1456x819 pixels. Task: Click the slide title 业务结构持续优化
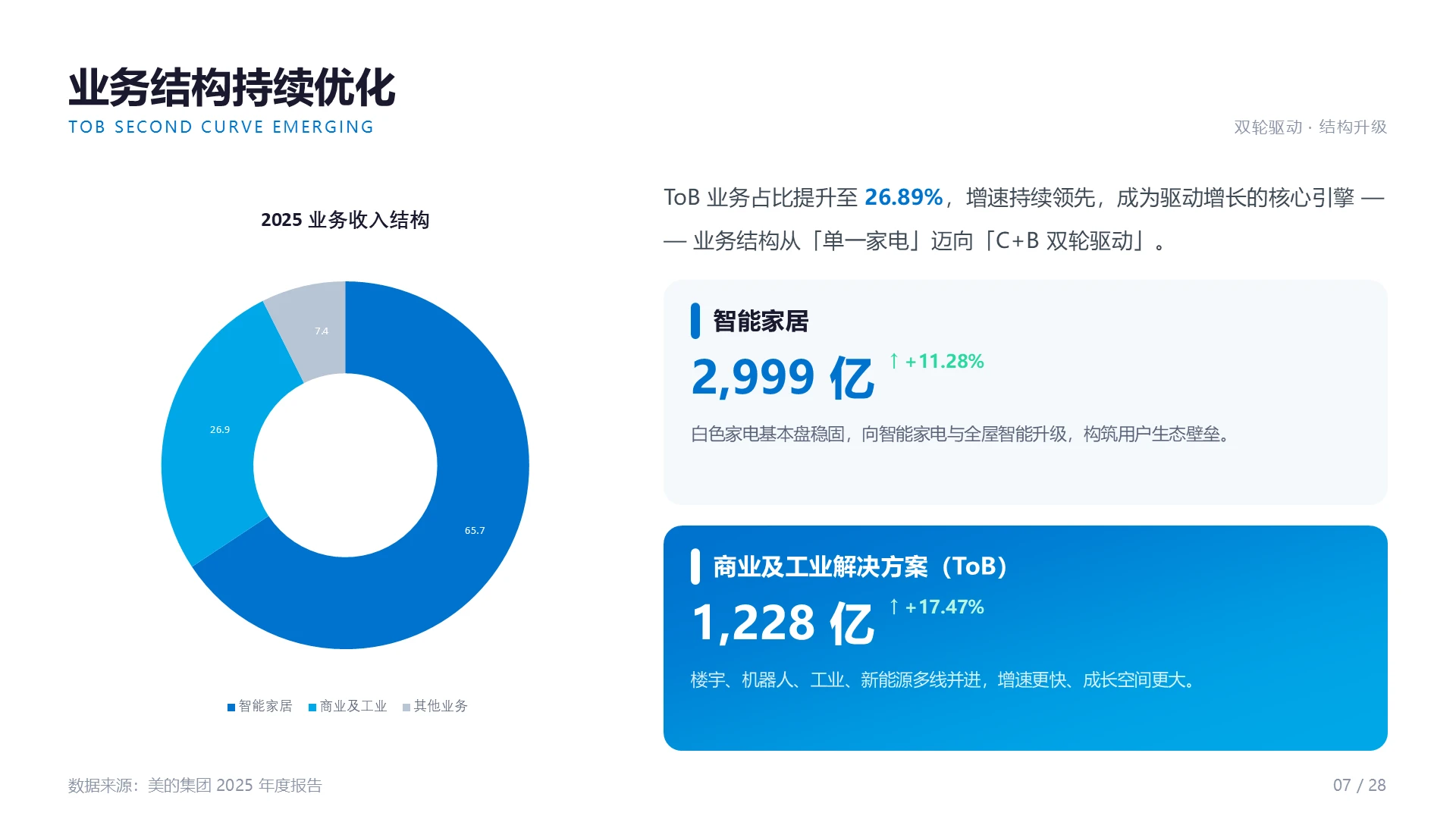click(232, 88)
